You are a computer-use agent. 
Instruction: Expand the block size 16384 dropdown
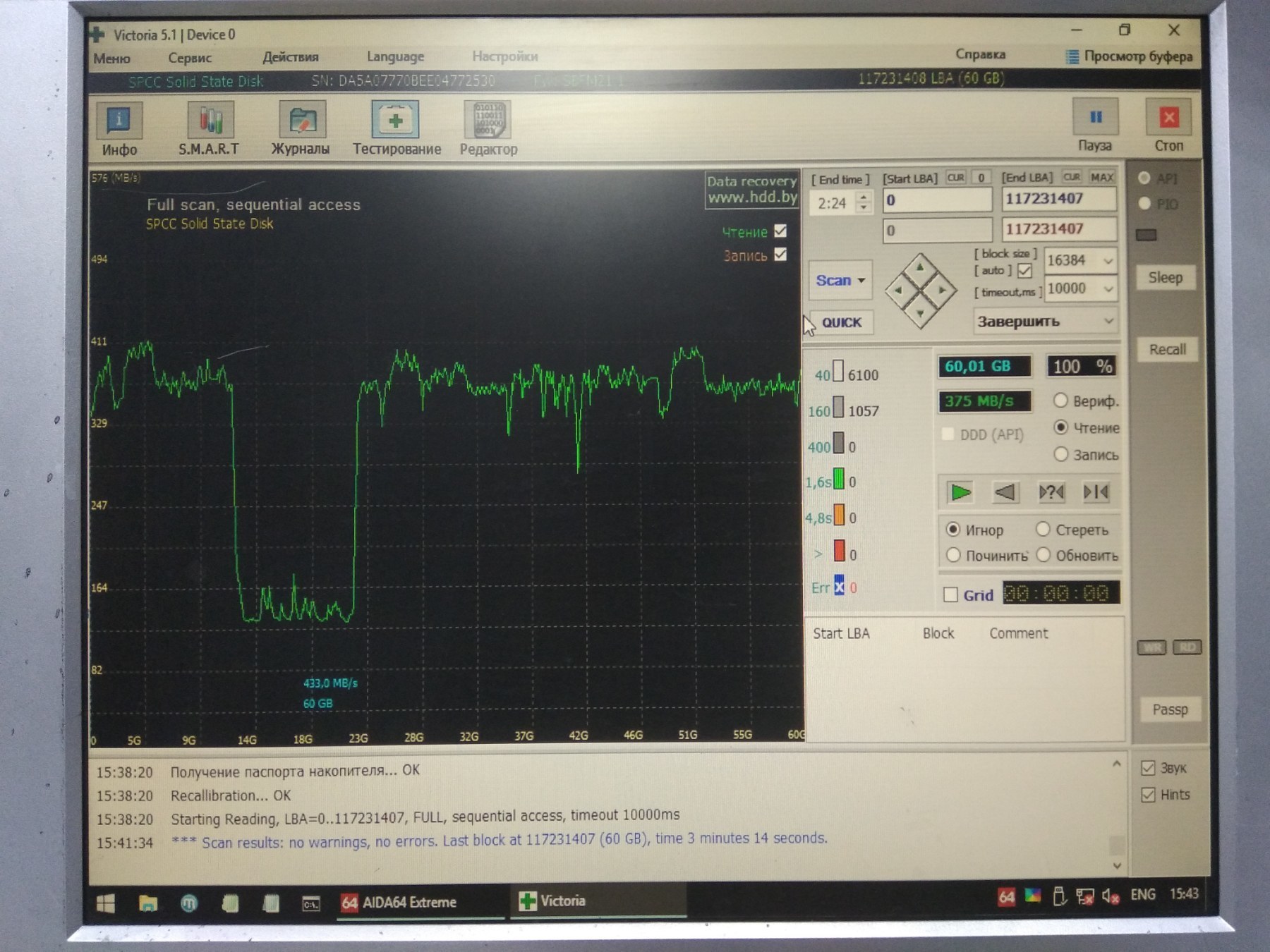[1107, 261]
